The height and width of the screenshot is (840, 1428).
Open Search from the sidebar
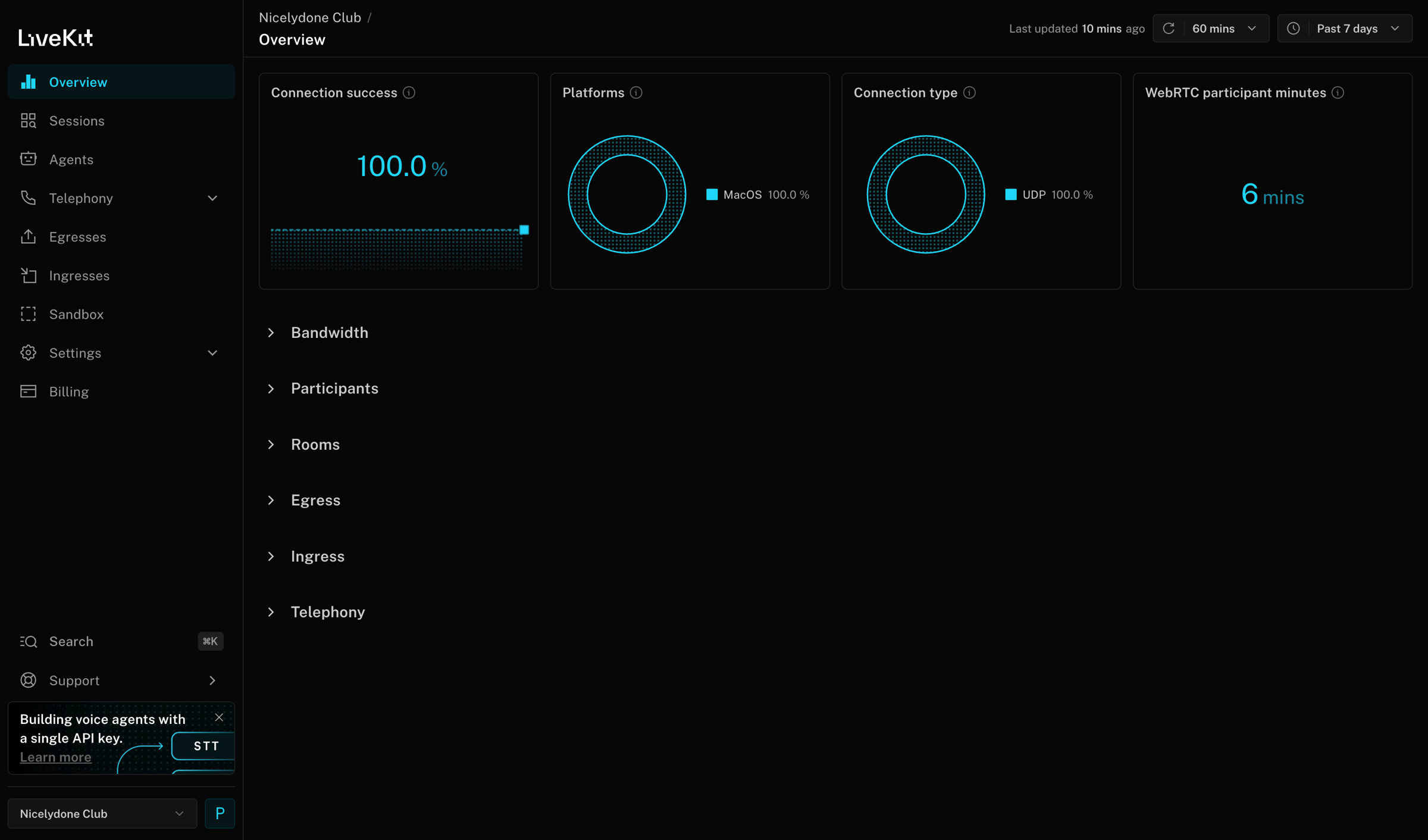(x=121, y=641)
